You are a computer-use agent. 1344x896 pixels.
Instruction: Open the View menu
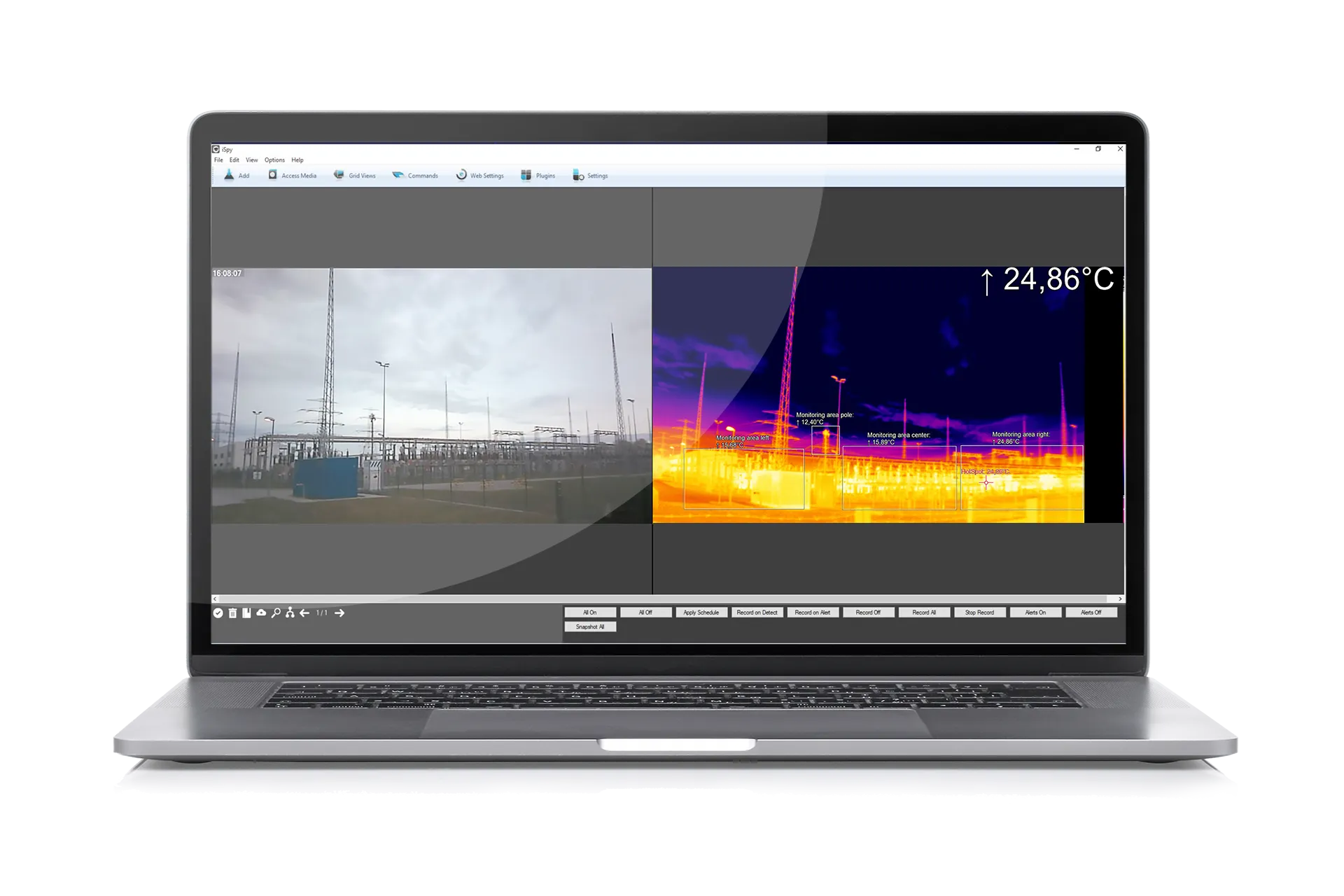(251, 160)
